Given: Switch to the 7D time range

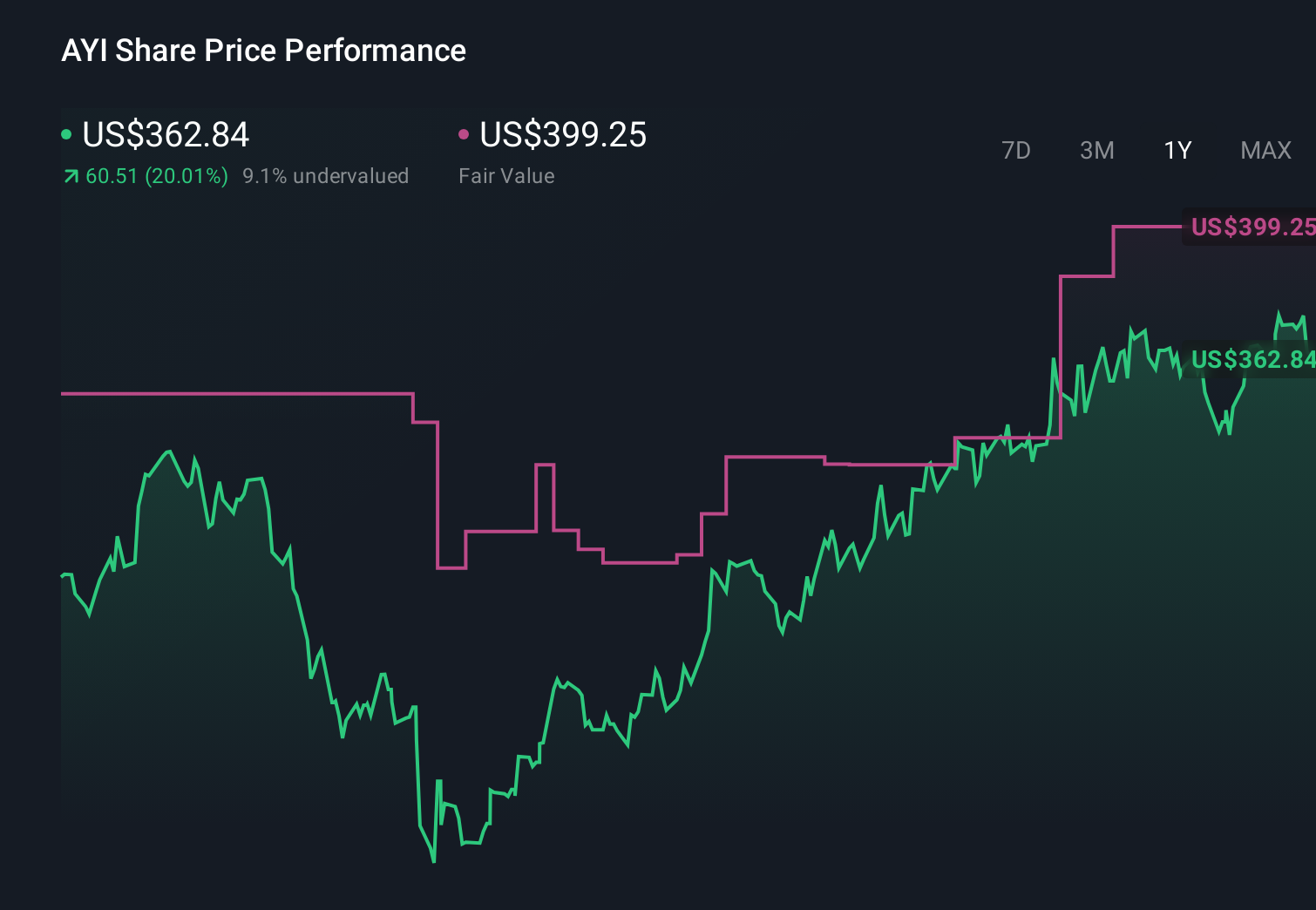Looking at the screenshot, I should 1016,150.
